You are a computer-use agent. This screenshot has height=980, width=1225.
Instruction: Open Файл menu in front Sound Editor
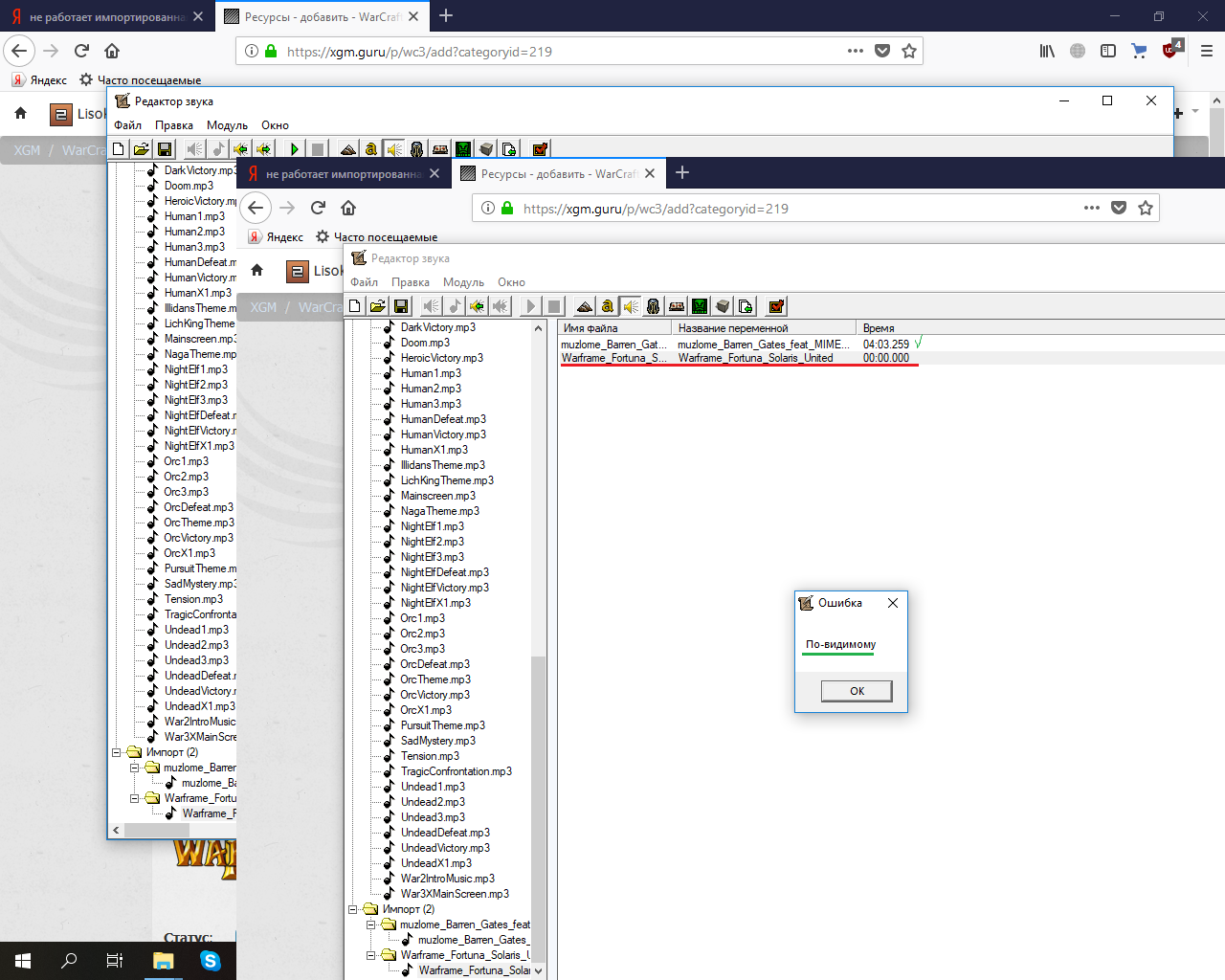coord(364,282)
